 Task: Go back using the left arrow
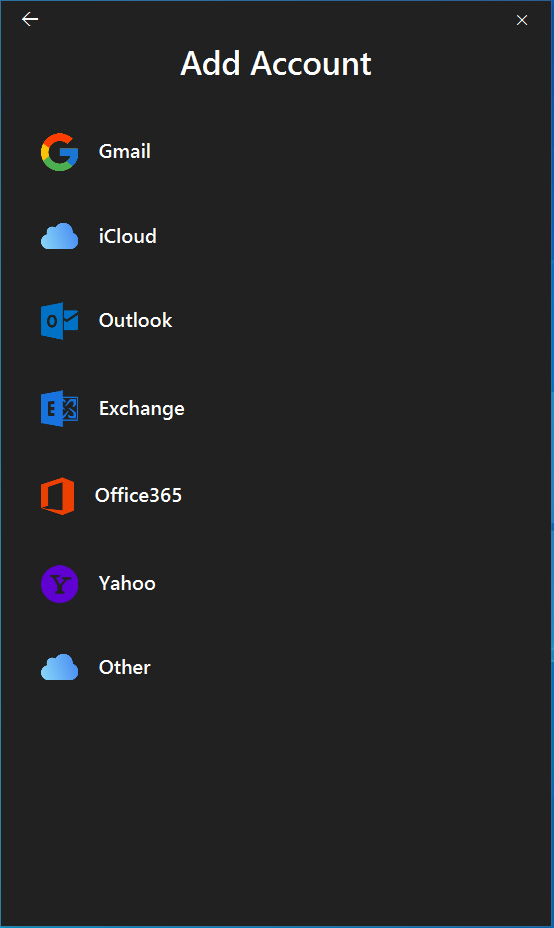(x=30, y=20)
